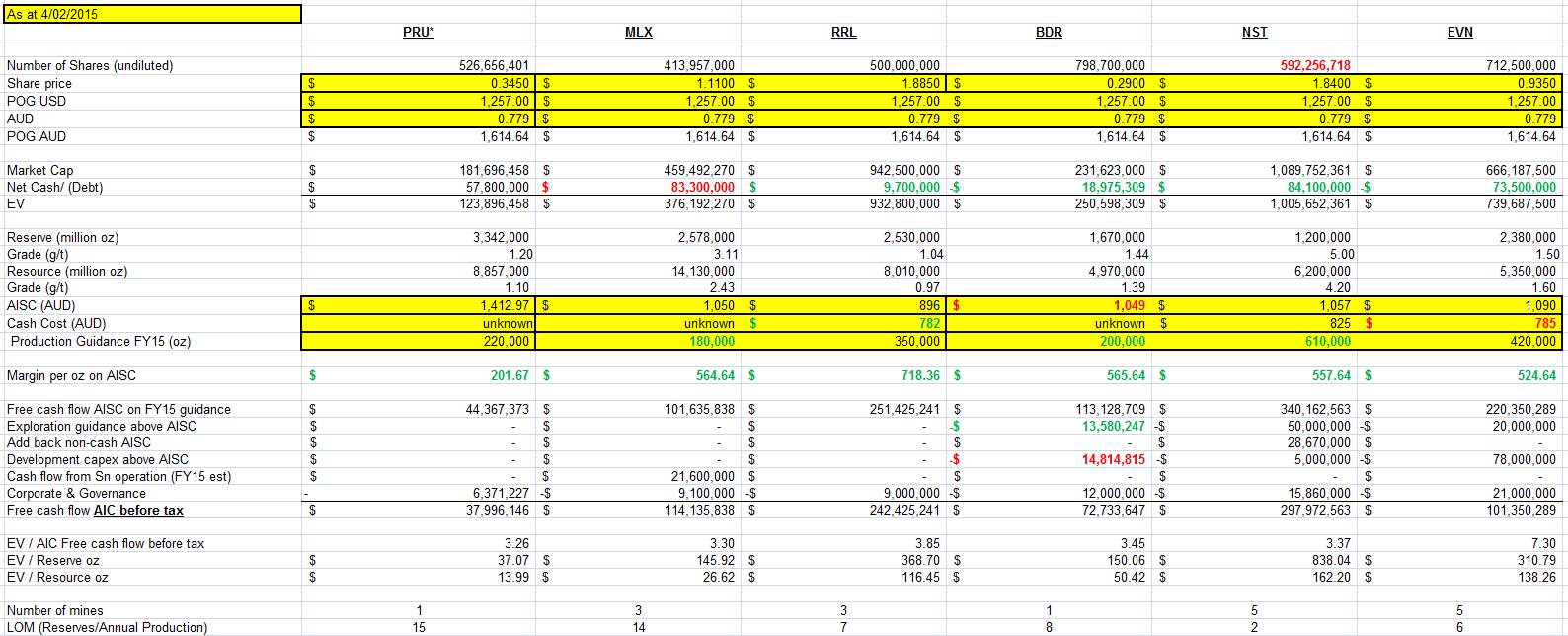This screenshot has height=636, width=1568.
Task: Select the 21,600,000 cell
Action: point(703,477)
